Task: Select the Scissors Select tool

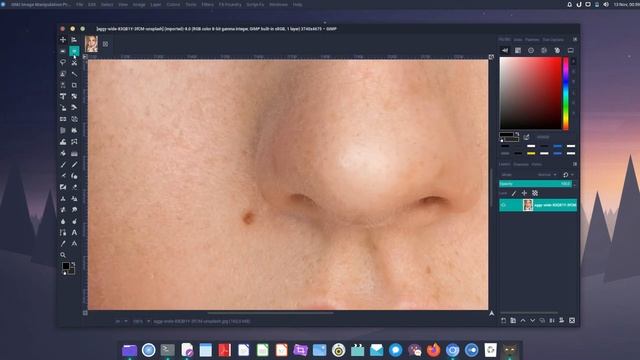Action: click(74, 62)
